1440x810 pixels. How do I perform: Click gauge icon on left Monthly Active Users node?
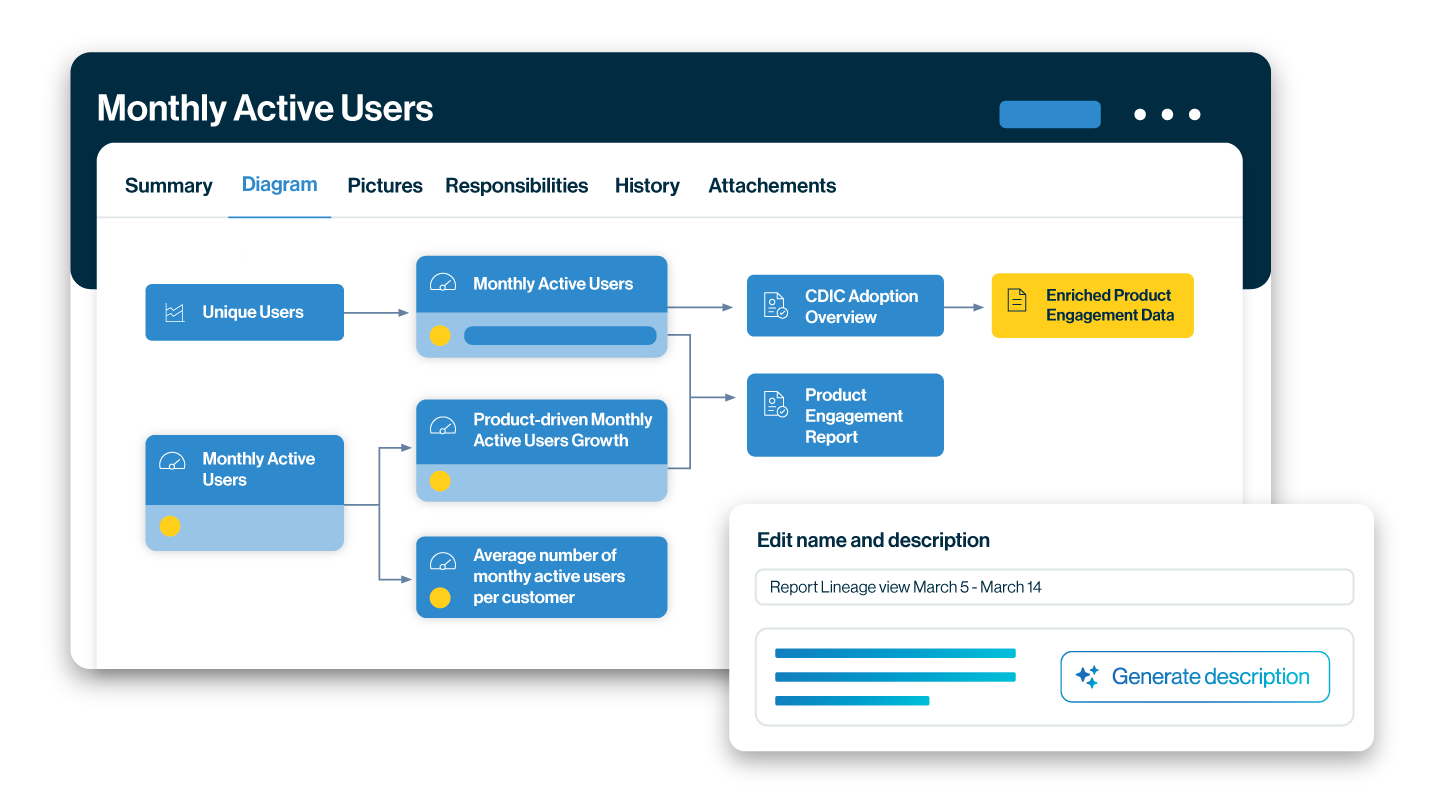pyautogui.click(x=172, y=462)
